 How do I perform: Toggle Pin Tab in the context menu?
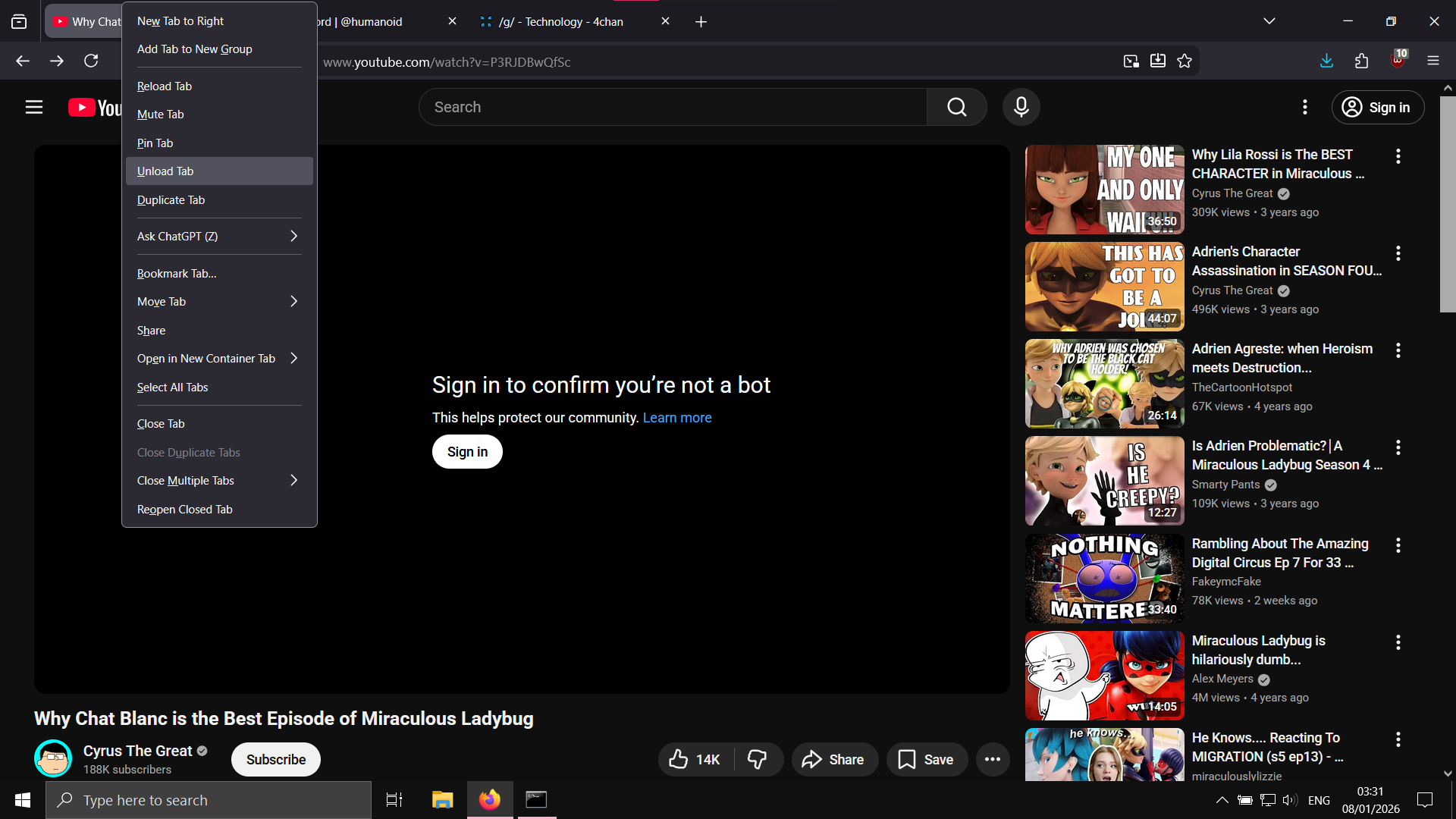pyautogui.click(x=155, y=143)
